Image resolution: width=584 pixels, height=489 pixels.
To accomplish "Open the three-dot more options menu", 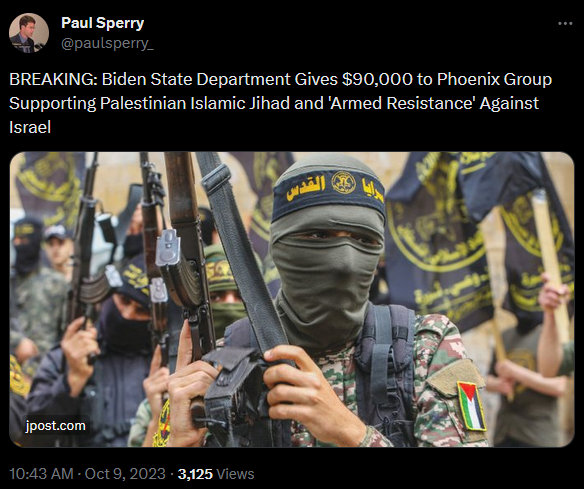I will coord(565,23).
